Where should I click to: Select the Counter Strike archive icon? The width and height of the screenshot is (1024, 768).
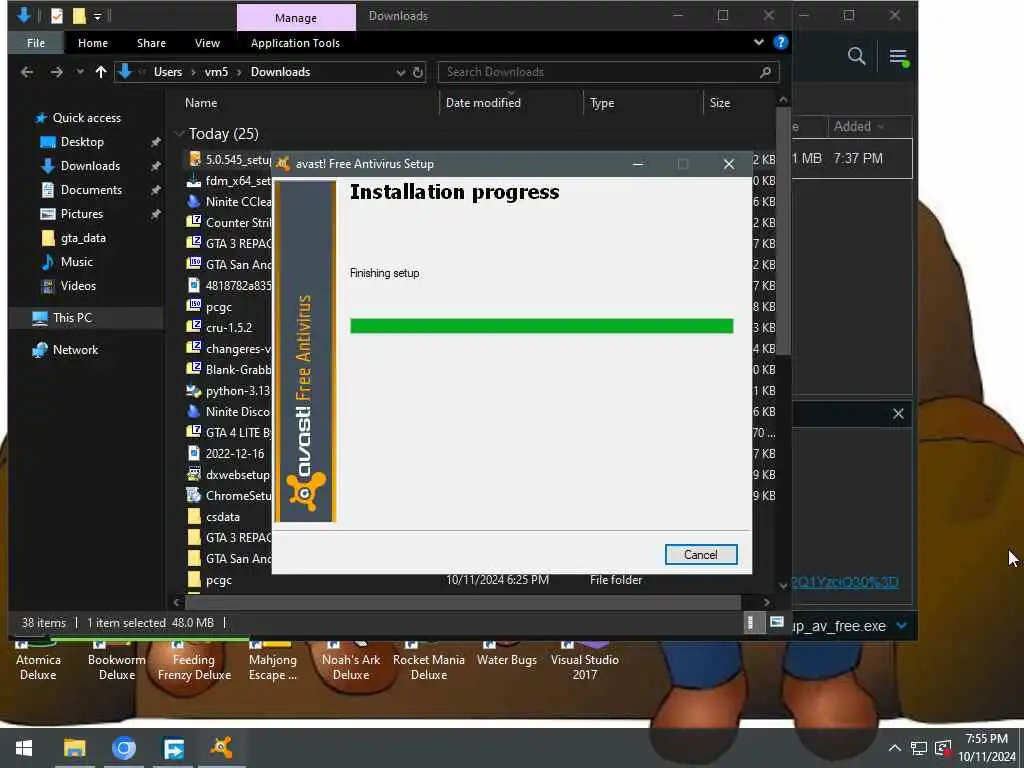tap(194, 222)
